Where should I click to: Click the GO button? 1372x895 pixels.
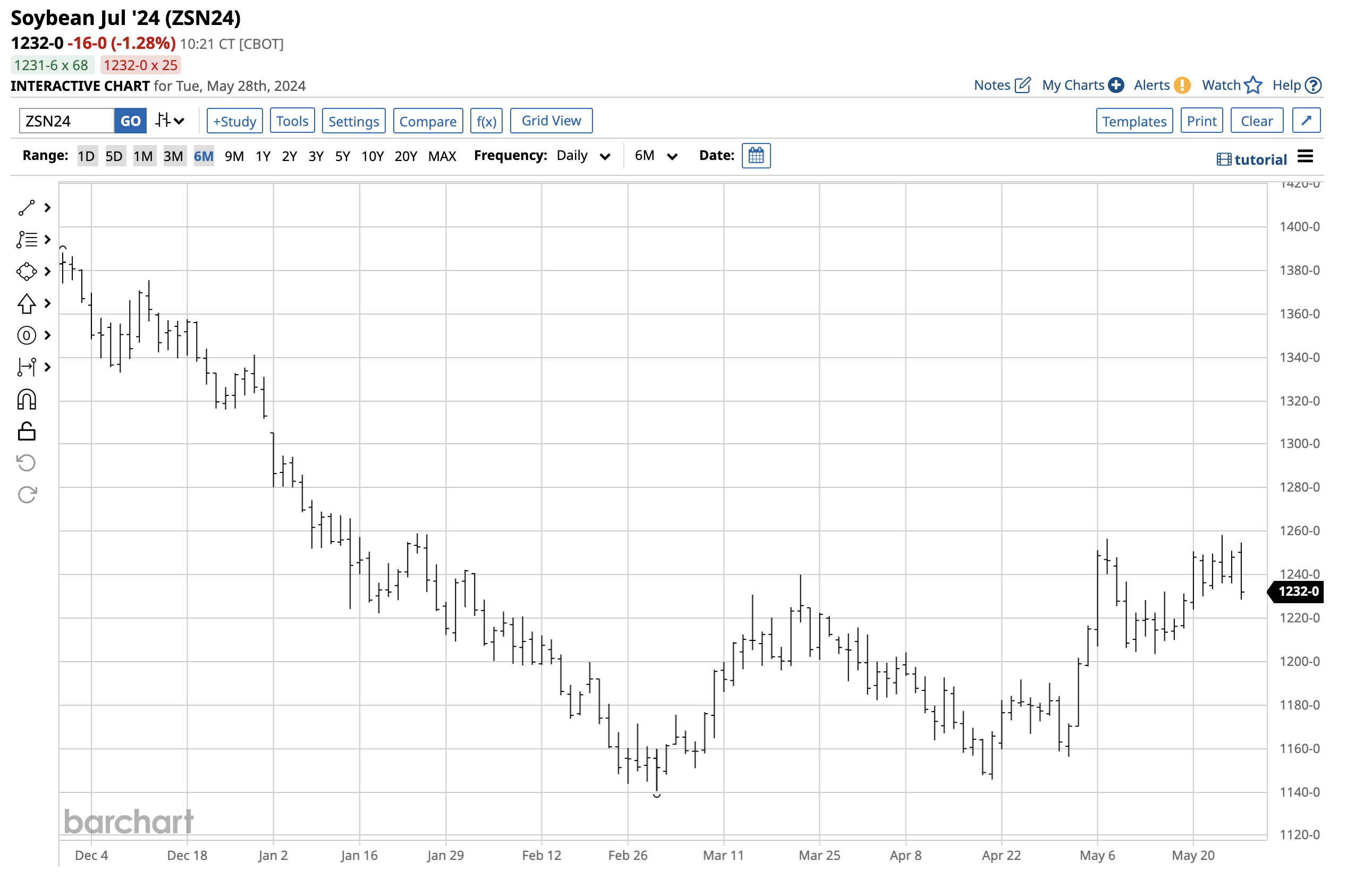pos(130,121)
